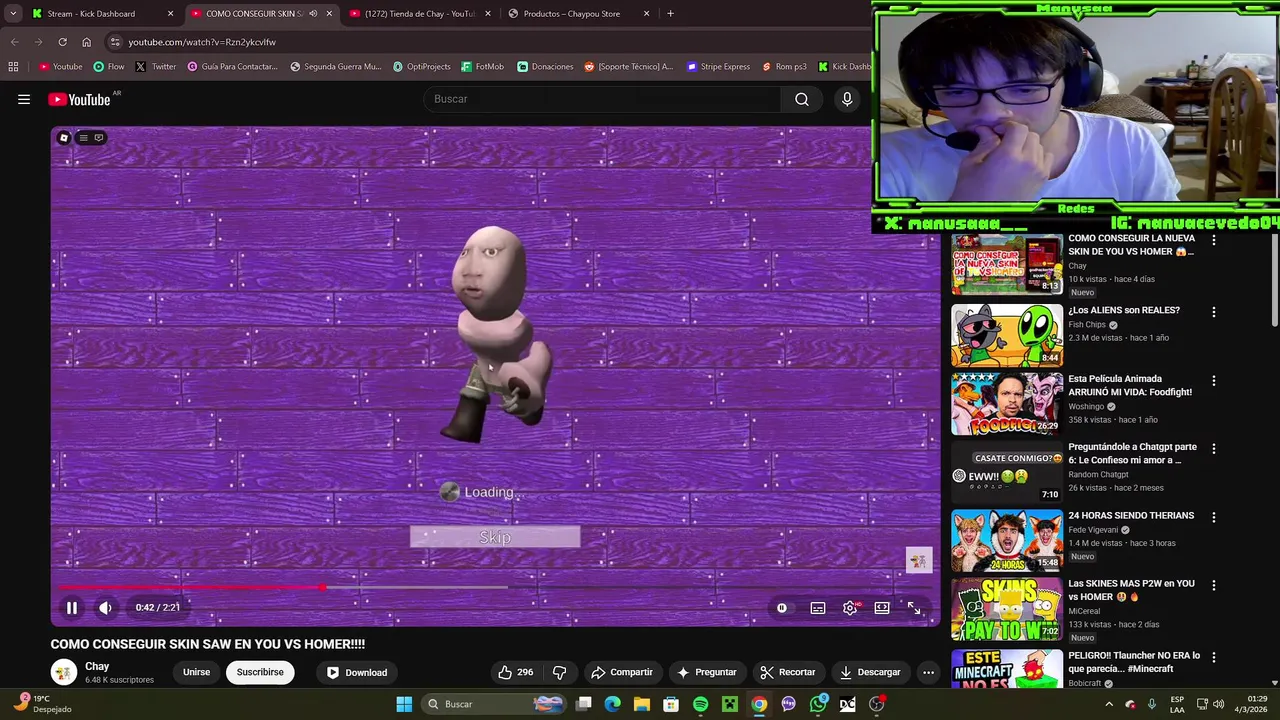1280x720 pixels.
Task: Open options for Las SKINES MAS P2W video
Action: (1214, 585)
